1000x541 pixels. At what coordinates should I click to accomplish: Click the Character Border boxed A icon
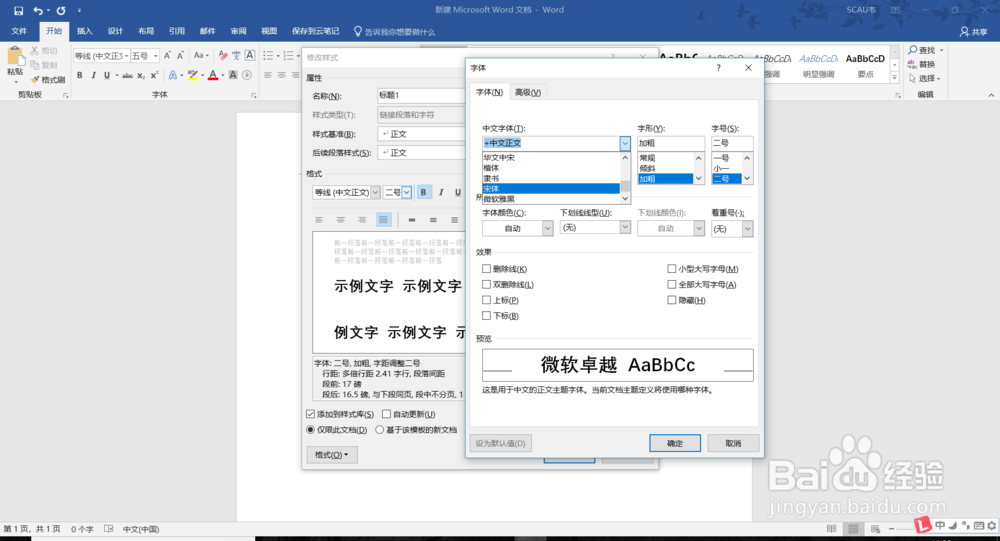[250, 56]
